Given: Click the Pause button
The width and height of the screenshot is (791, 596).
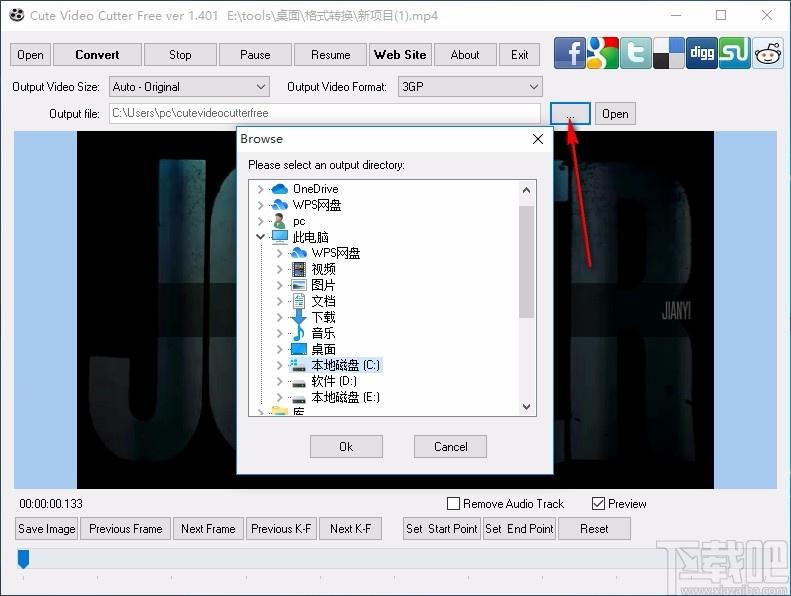Looking at the screenshot, I should click(255, 55).
